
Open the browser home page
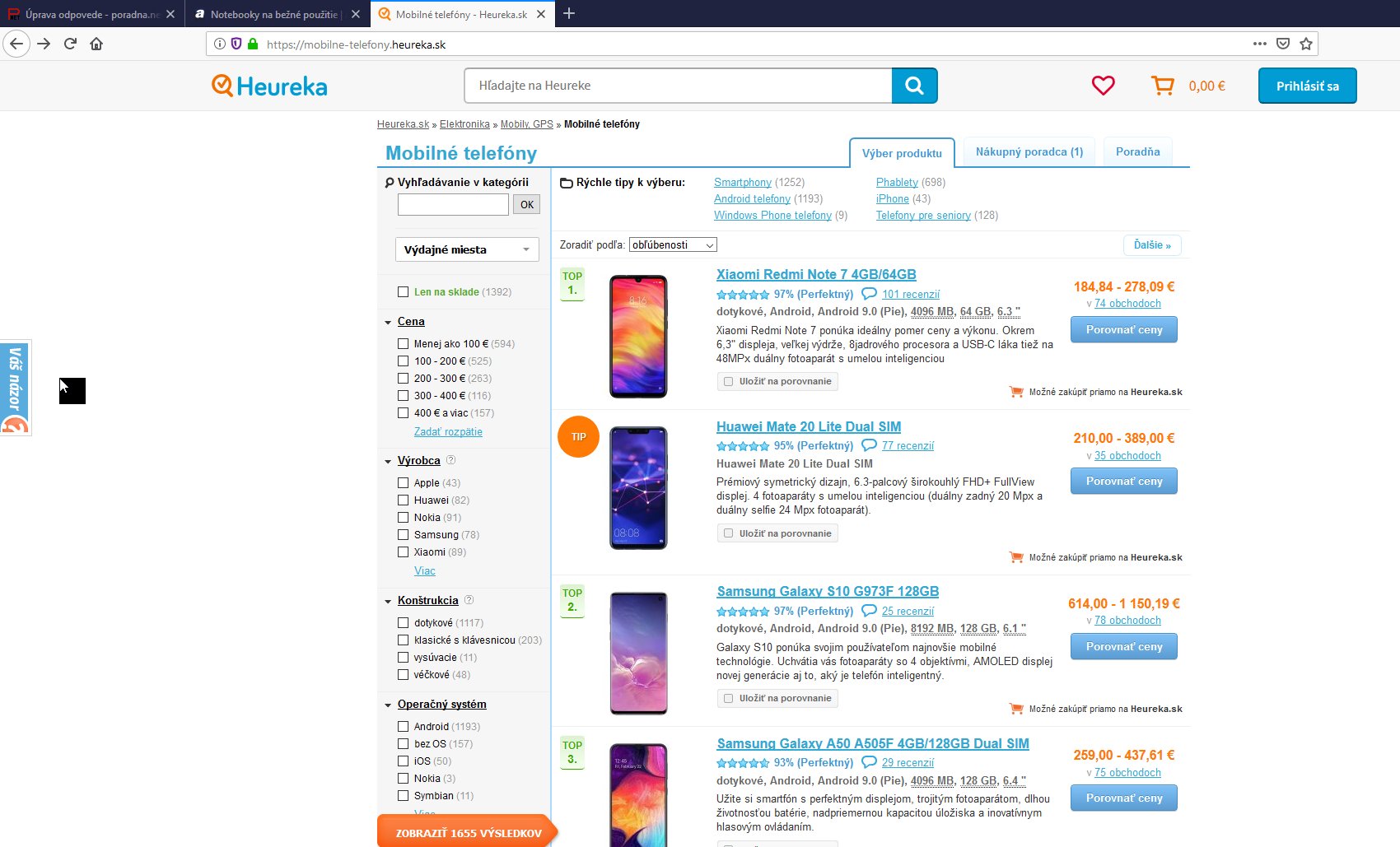(96, 44)
